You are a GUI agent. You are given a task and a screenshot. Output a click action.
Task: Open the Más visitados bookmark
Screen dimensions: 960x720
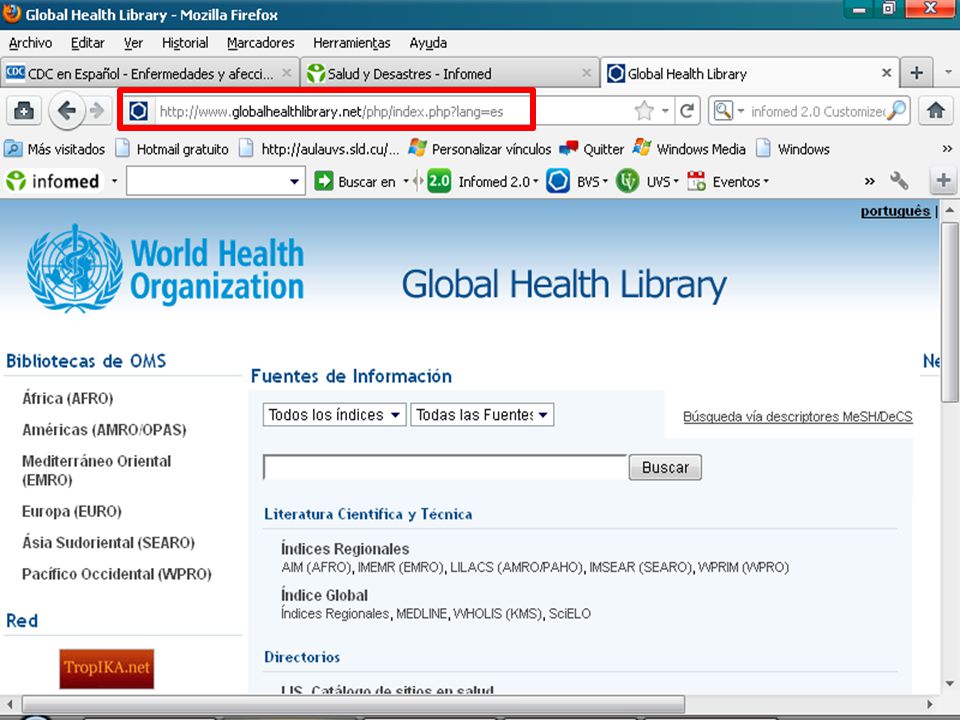pyautogui.click(x=54, y=149)
